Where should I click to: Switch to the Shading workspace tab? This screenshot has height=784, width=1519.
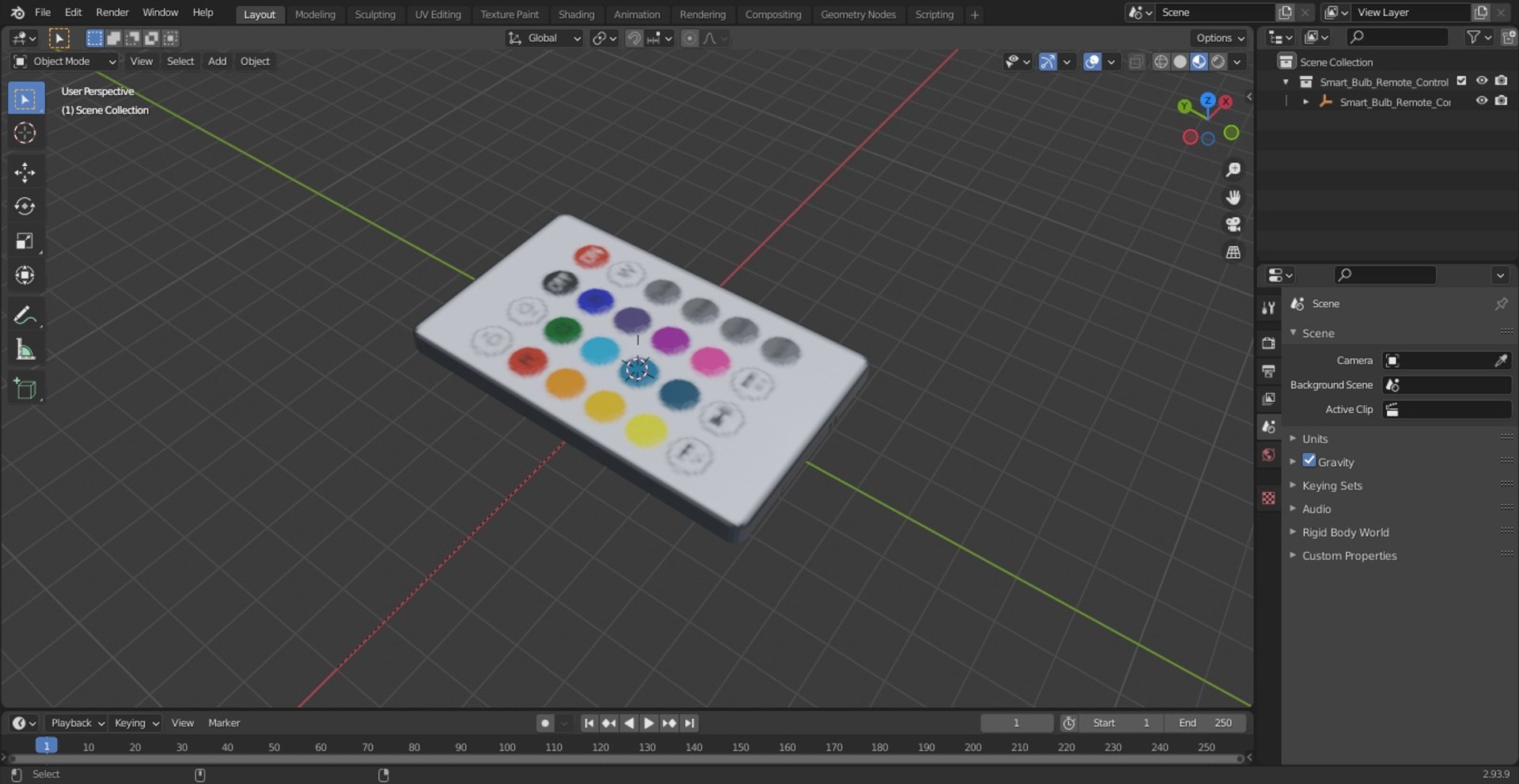[x=576, y=14]
